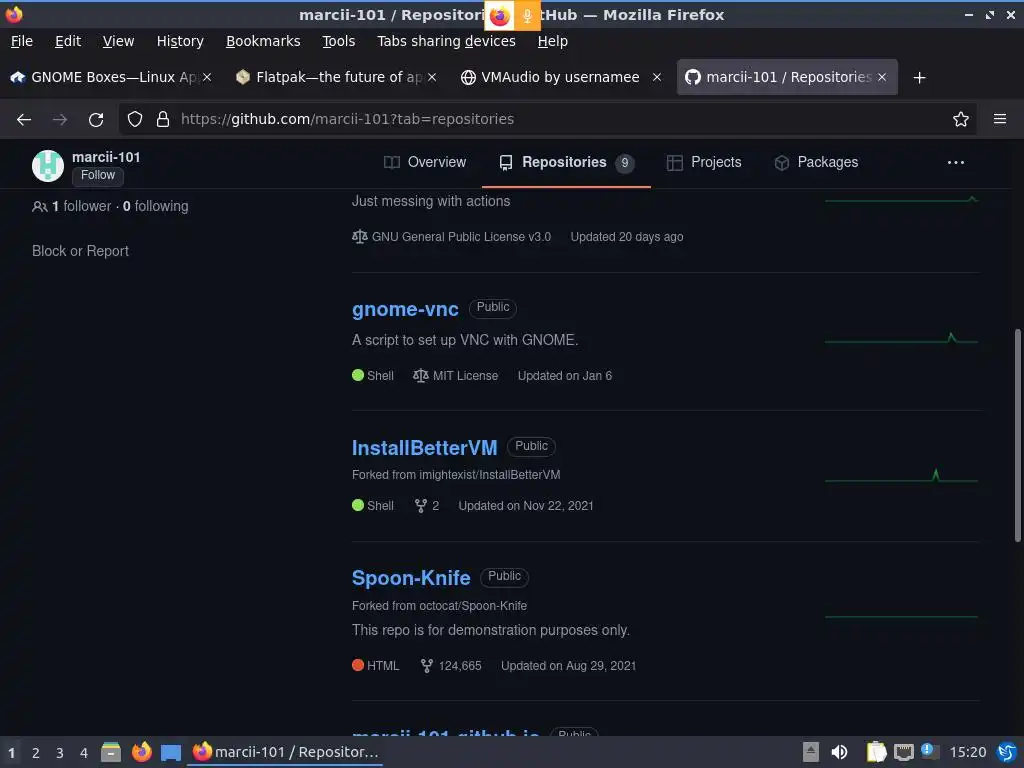Open the volume control in system tray
The image size is (1024, 768).
click(839, 752)
